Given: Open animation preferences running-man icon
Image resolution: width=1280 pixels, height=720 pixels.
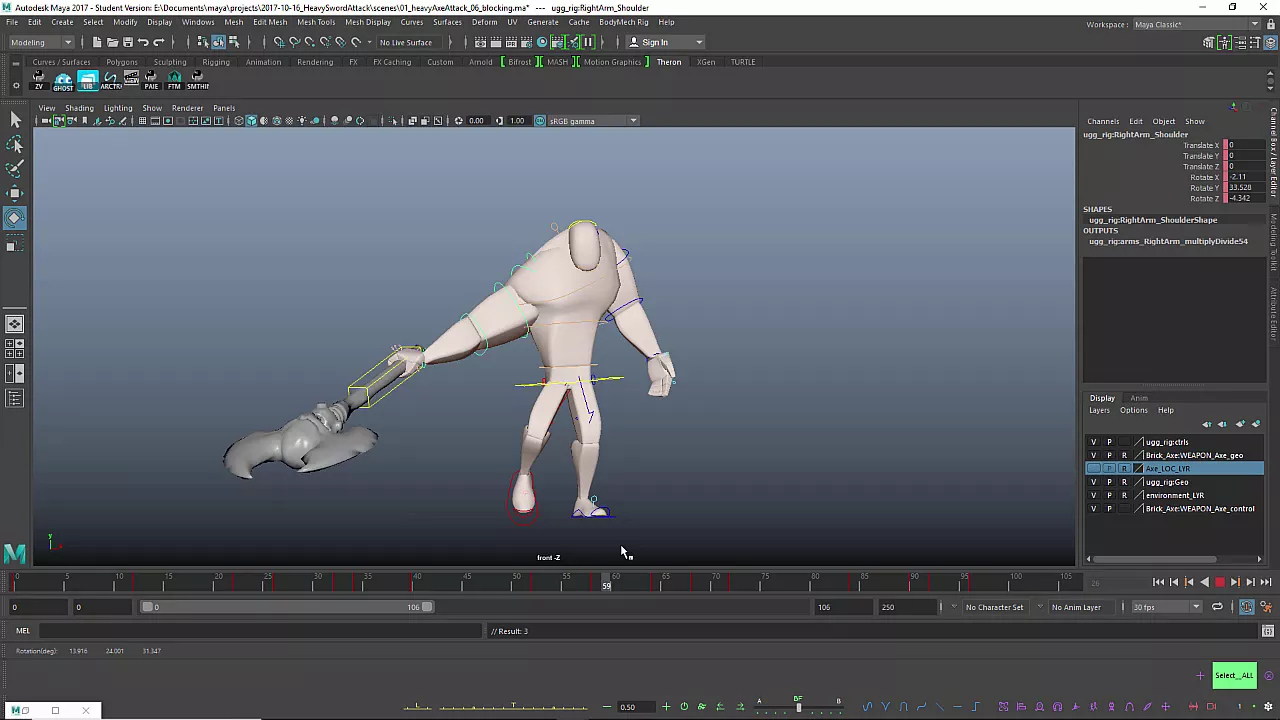Looking at the screenshot, I should (1267, 607).
